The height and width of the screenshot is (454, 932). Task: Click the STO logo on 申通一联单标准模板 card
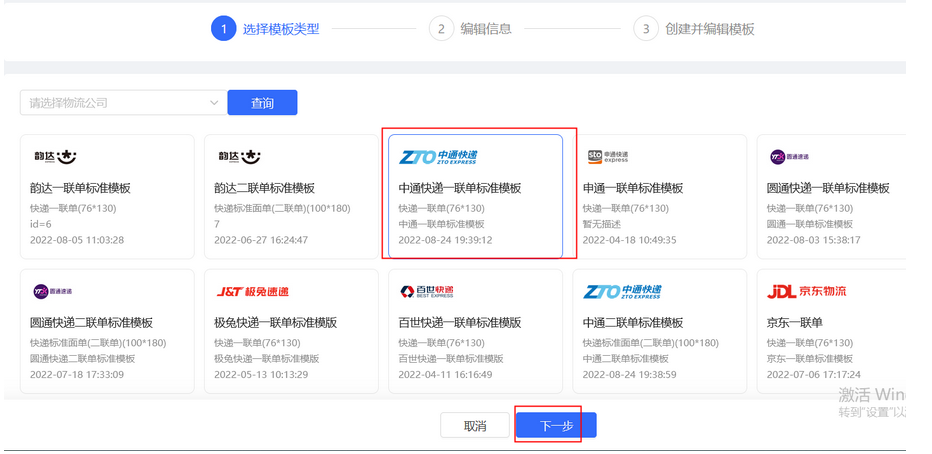coord(607,157)
